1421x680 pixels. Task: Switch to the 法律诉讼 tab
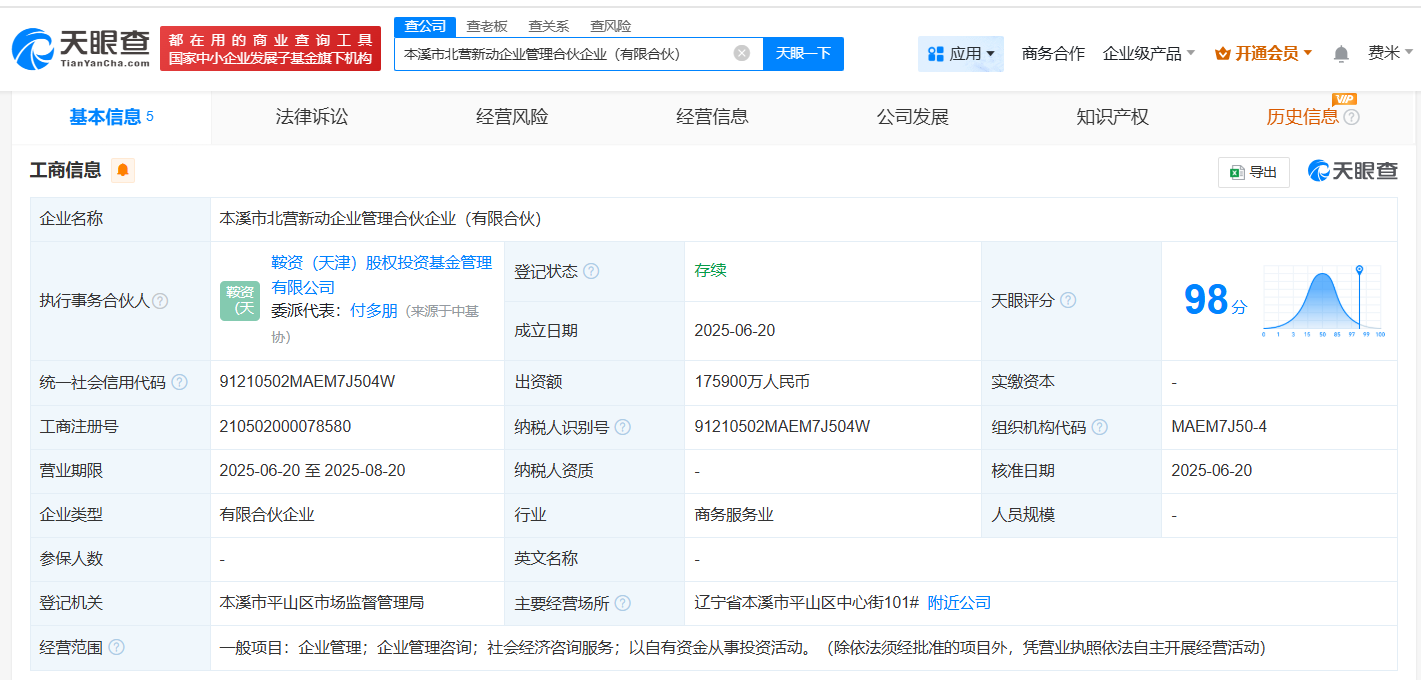(x=312, y=117)
